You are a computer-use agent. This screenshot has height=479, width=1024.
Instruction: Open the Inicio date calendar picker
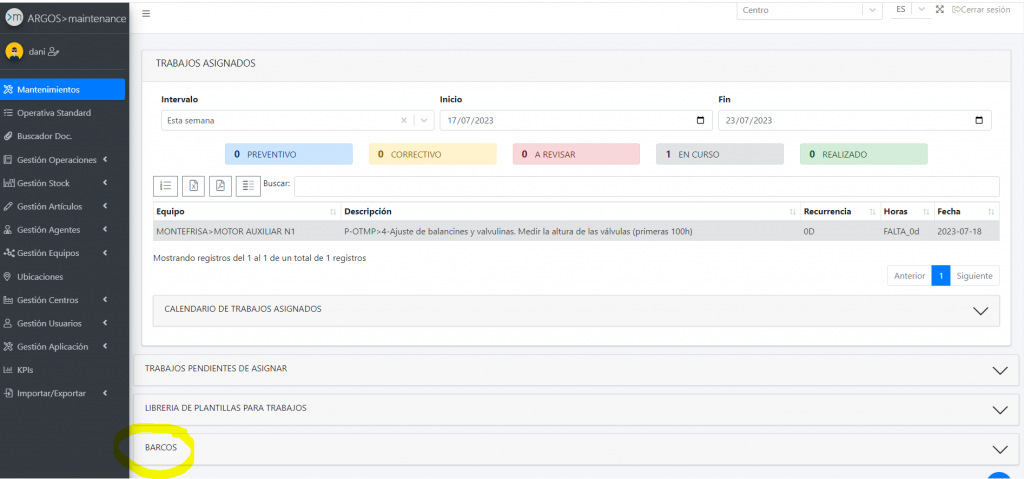(699, 121)
